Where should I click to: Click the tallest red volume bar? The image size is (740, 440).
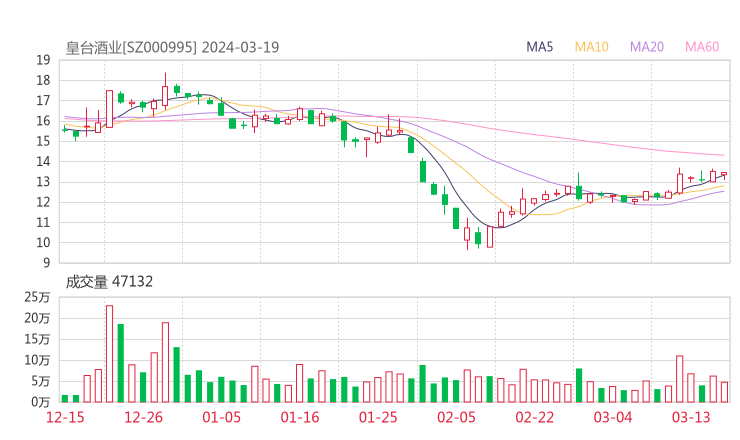tap(109, 354)
